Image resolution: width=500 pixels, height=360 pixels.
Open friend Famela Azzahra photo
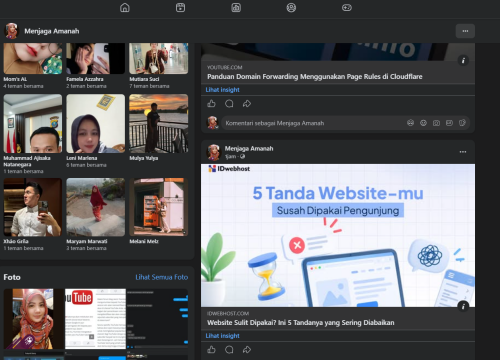96,58
